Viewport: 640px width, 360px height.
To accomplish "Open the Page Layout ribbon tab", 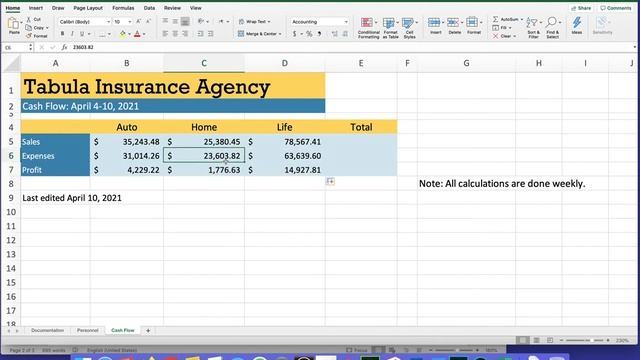I will 88,8.
